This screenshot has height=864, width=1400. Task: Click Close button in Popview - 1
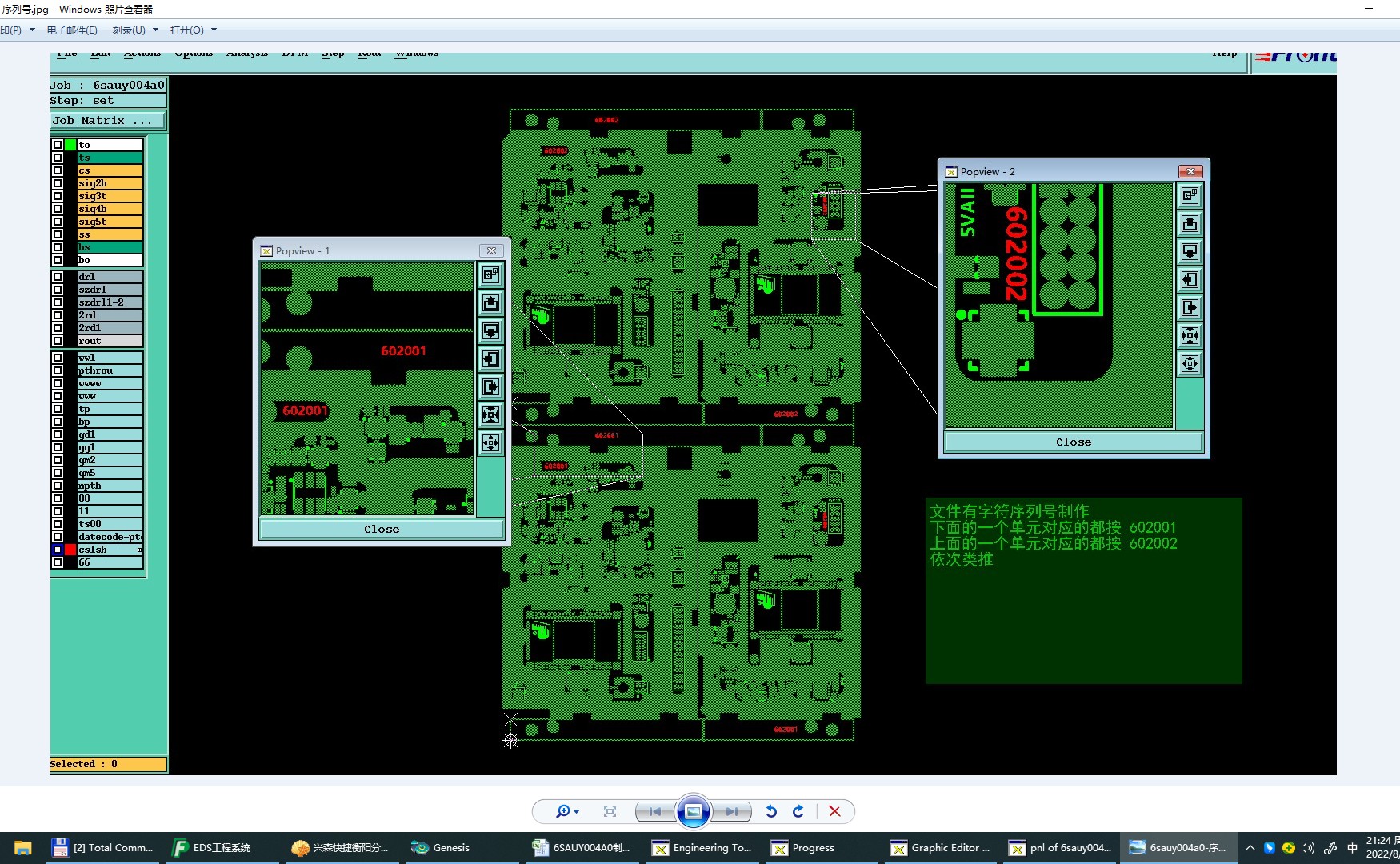point(382,529)
